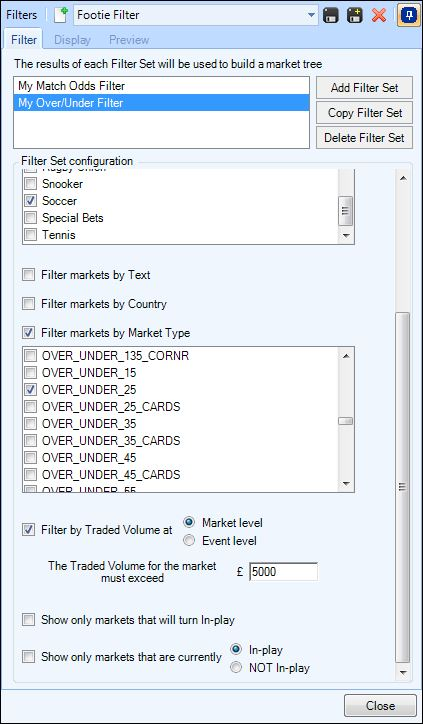Open the Preview tab
Viewport: 423px width, 724px height.
(x=129, y=40)
